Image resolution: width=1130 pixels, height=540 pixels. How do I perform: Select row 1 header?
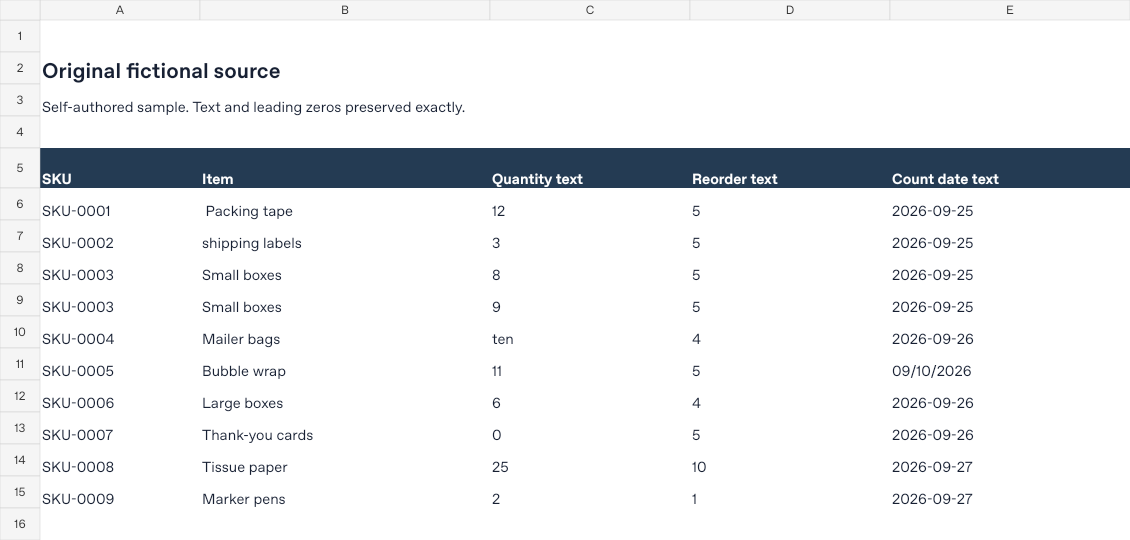click(x=20, y=36)
